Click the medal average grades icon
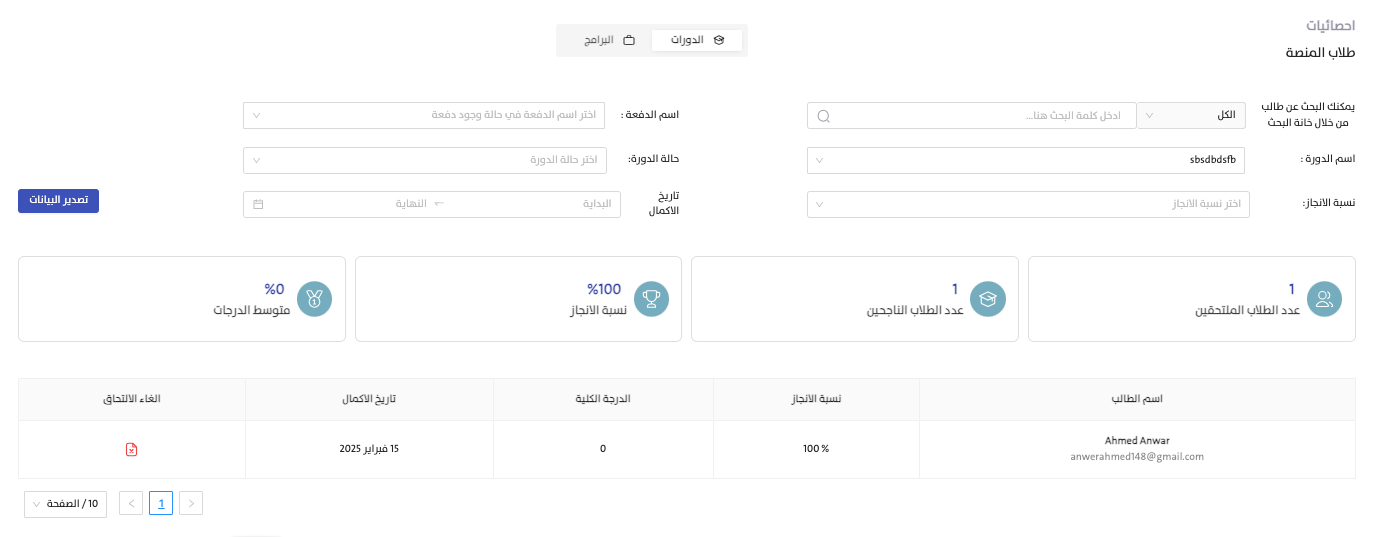This screenshot has height=537, width=1375. (315, 298)
